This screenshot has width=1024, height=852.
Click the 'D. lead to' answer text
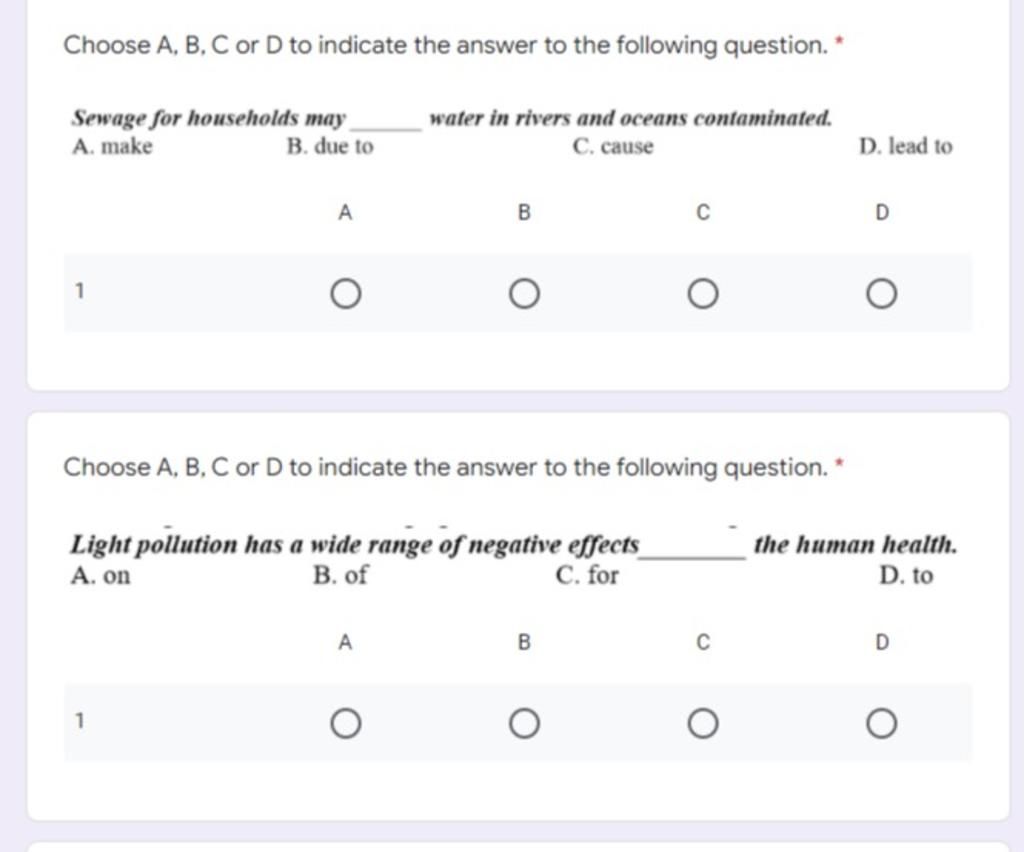(x=906, y=146)
